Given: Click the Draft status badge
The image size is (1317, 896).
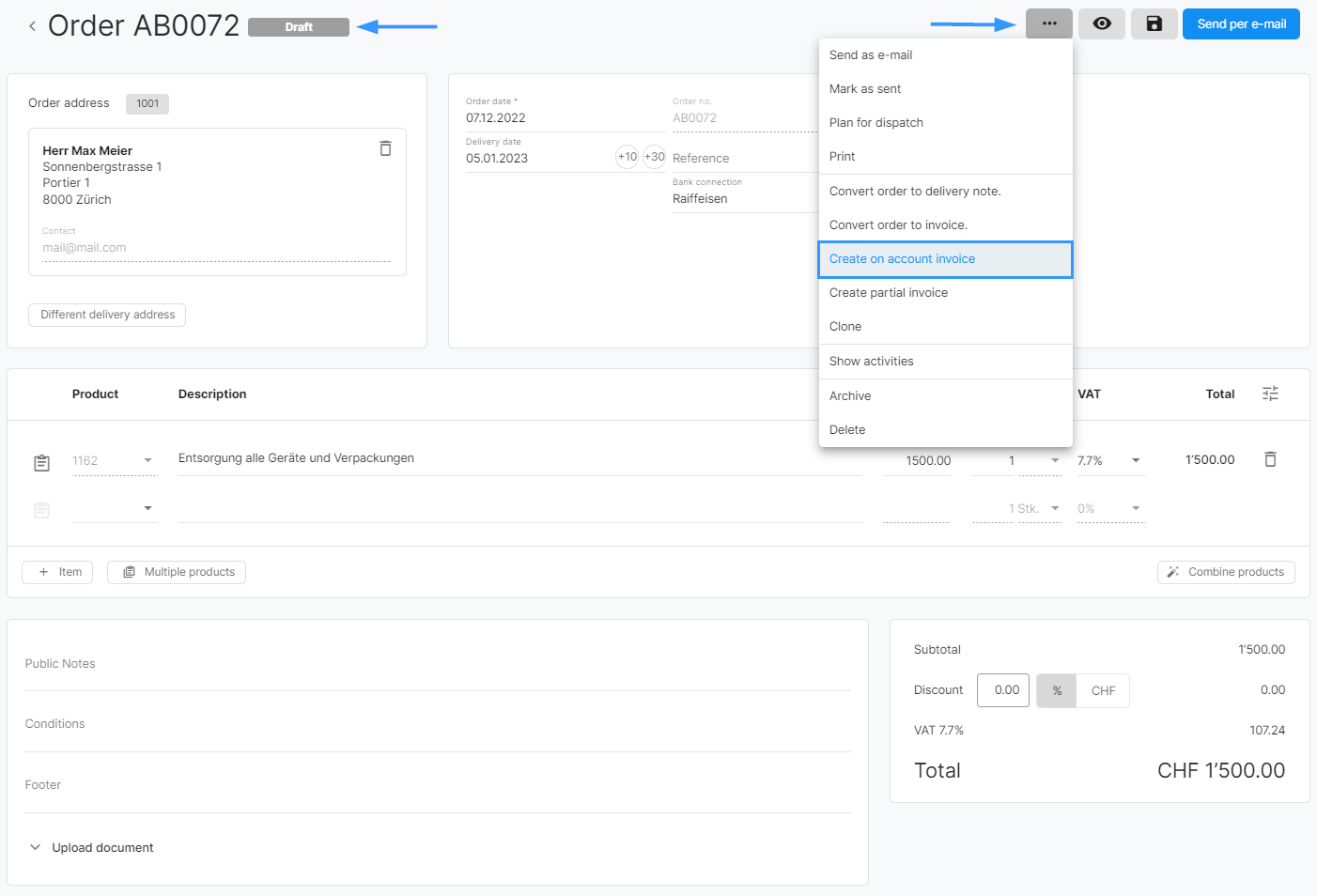Looking at the screenshot, I should pos(299,27).
